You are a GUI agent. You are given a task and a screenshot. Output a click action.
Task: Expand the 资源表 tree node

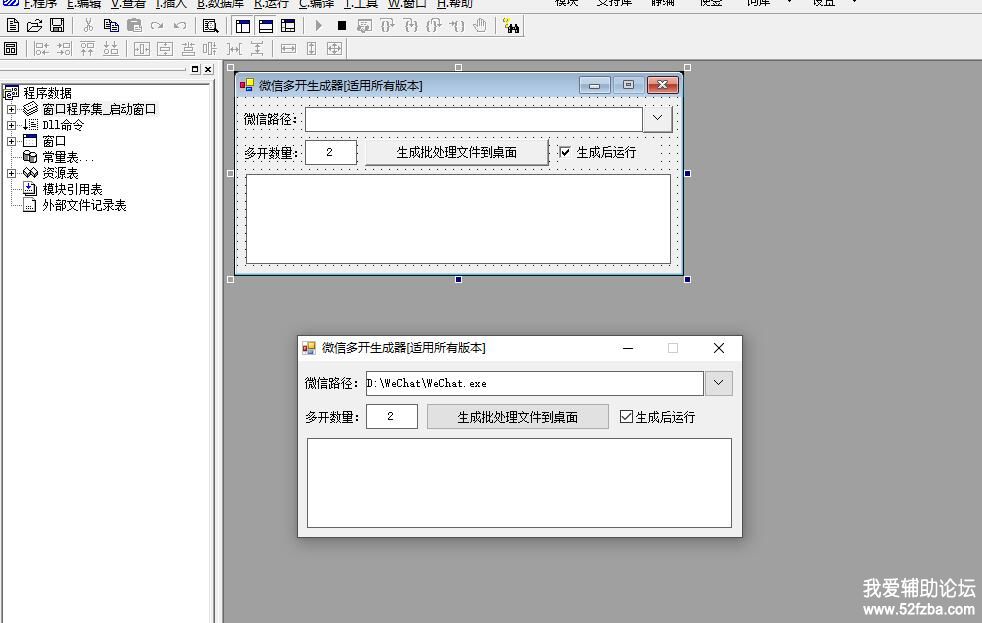pos(11,173)
